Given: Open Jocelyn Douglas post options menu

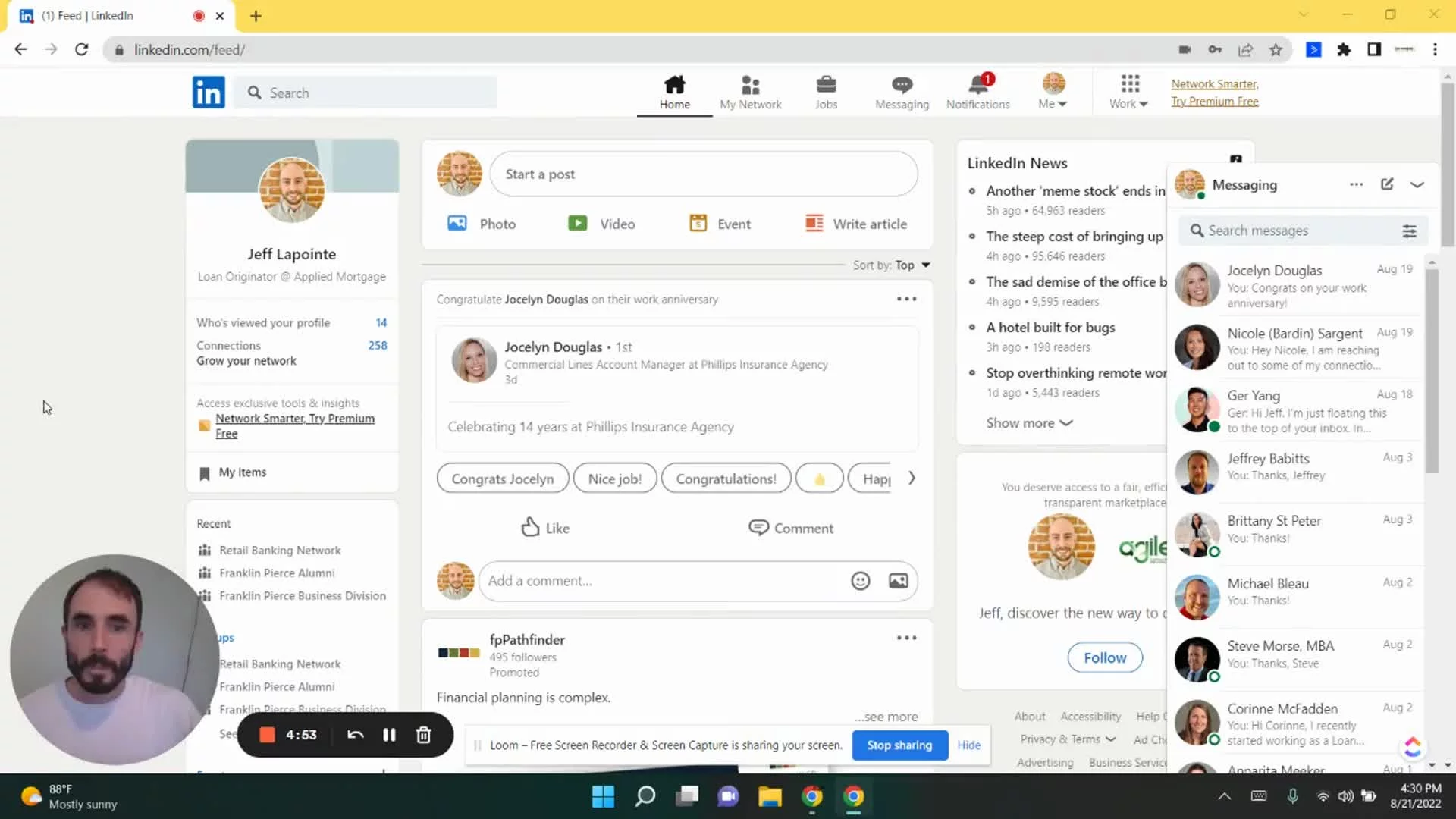Looking at the screenshot, I should [907, 299].
